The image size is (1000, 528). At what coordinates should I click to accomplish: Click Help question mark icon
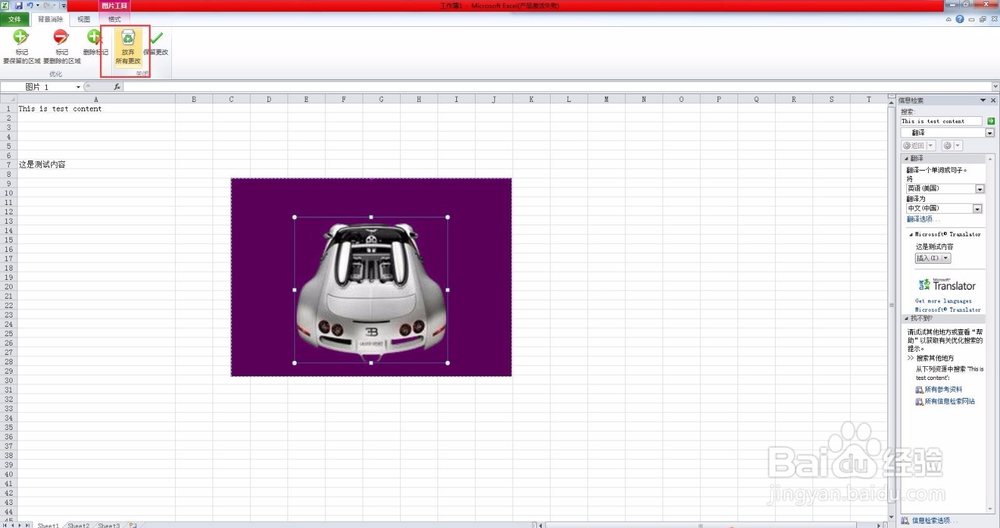tap(959, 19)
